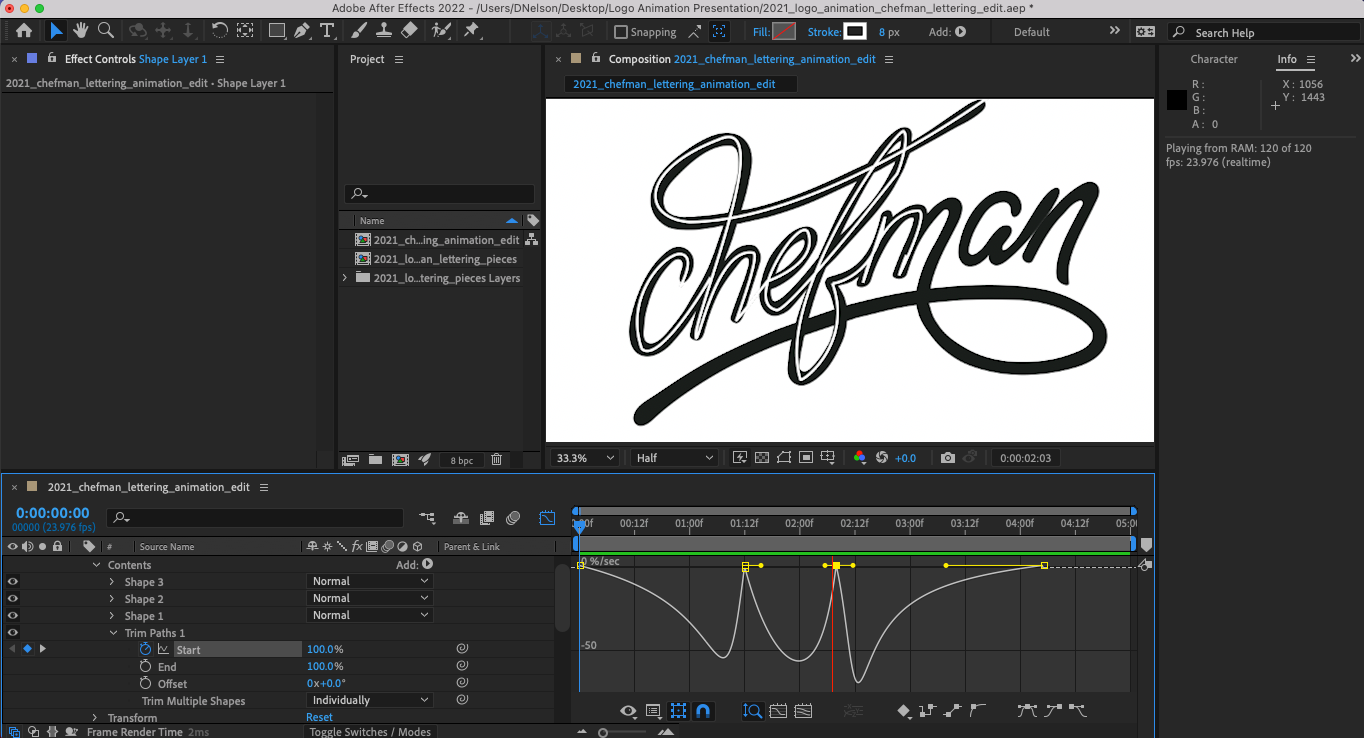Open the Individually trim shapes dropdown
Image resolution: width=1364 pixels, height=738 pixels.
click(x=370, y=700)
